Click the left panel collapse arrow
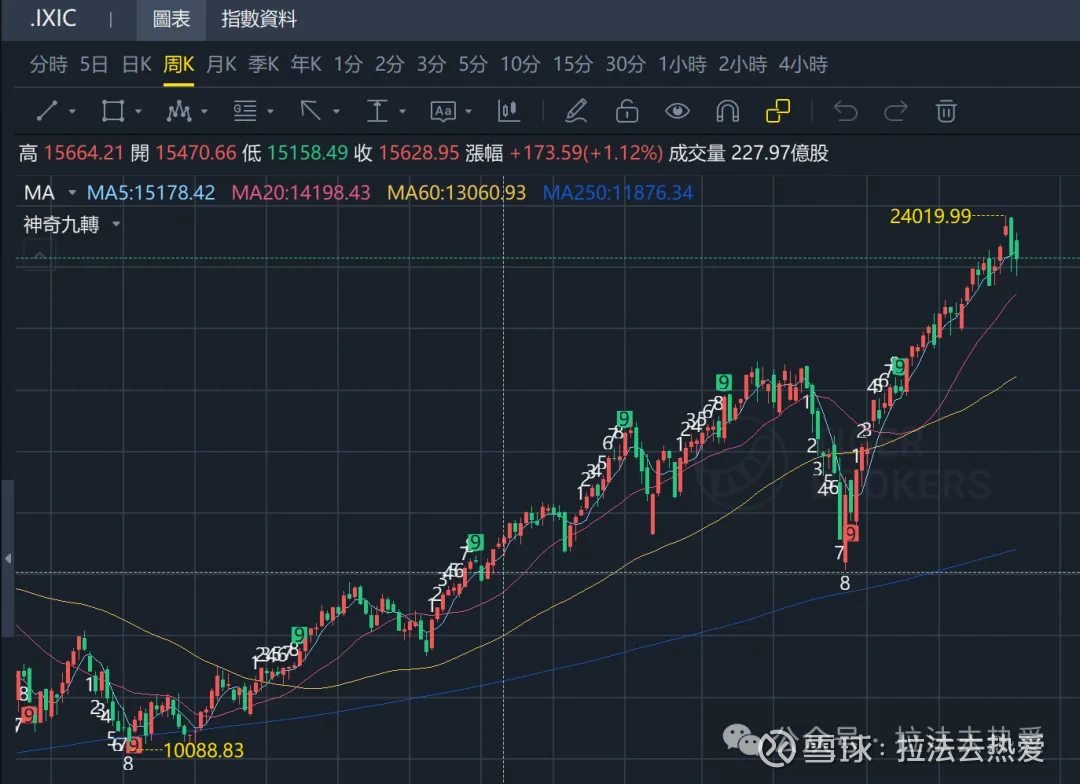 pyautogui.click(x=6, y=560)
